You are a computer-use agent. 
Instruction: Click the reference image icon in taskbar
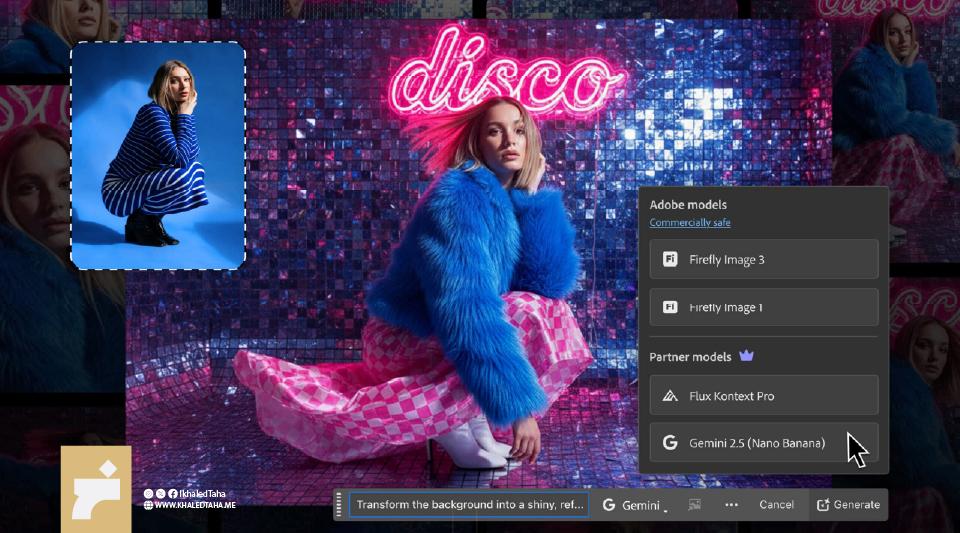(x=694, y=505)
